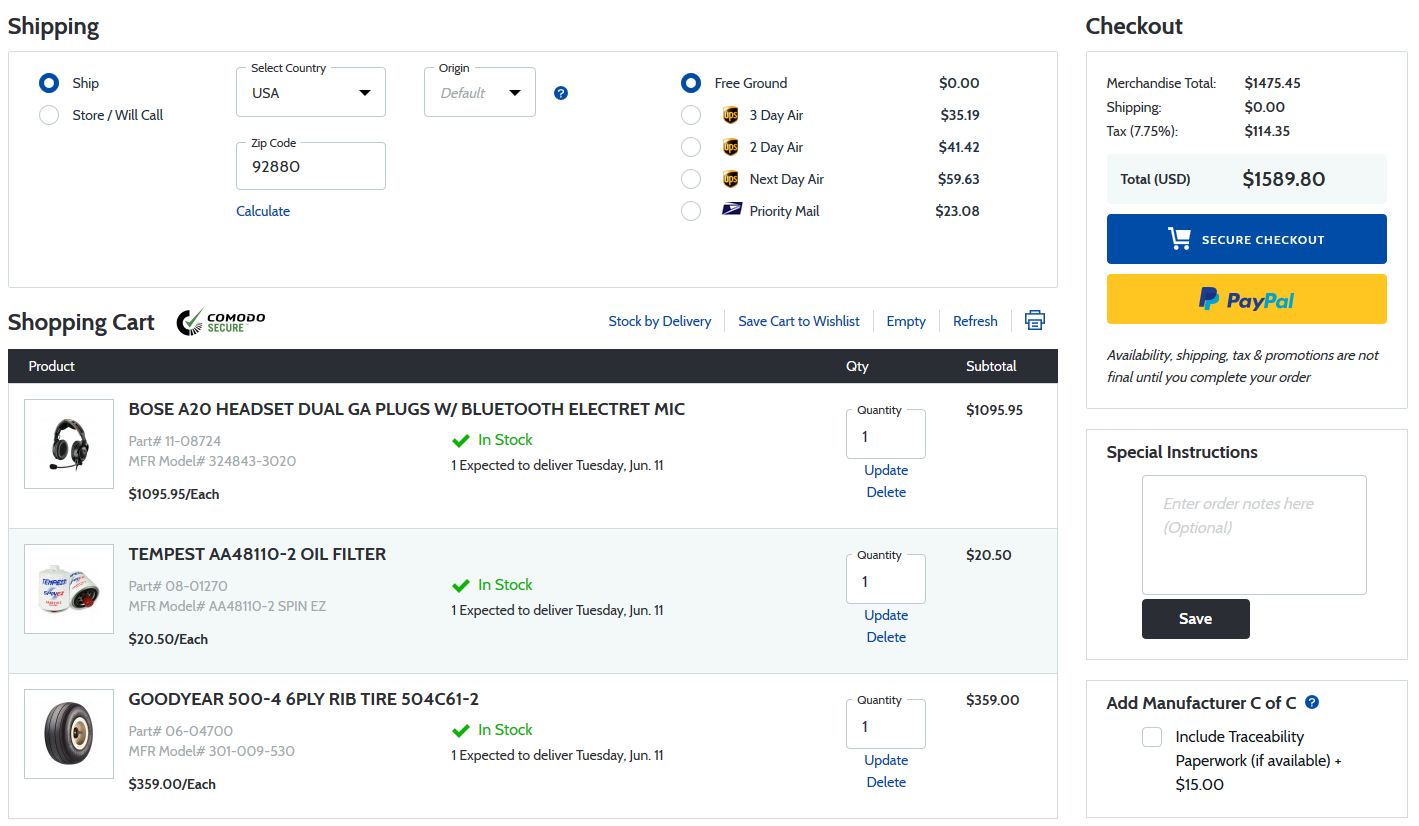This screenshot has height=826, width=1419.
Task: Open the Goodyear 500-4 6Ply Rib Tire title
Action: click(304, 699)
